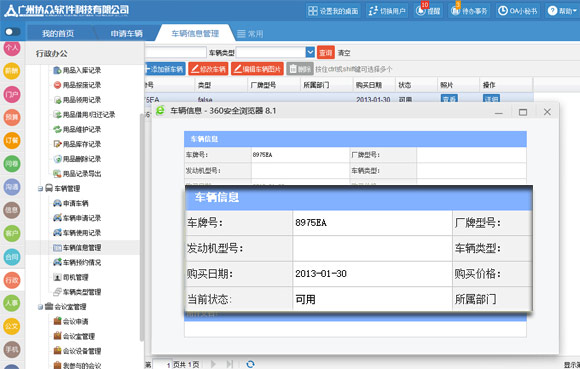Click the 编辑车辆图片 button

pos(257,69)
